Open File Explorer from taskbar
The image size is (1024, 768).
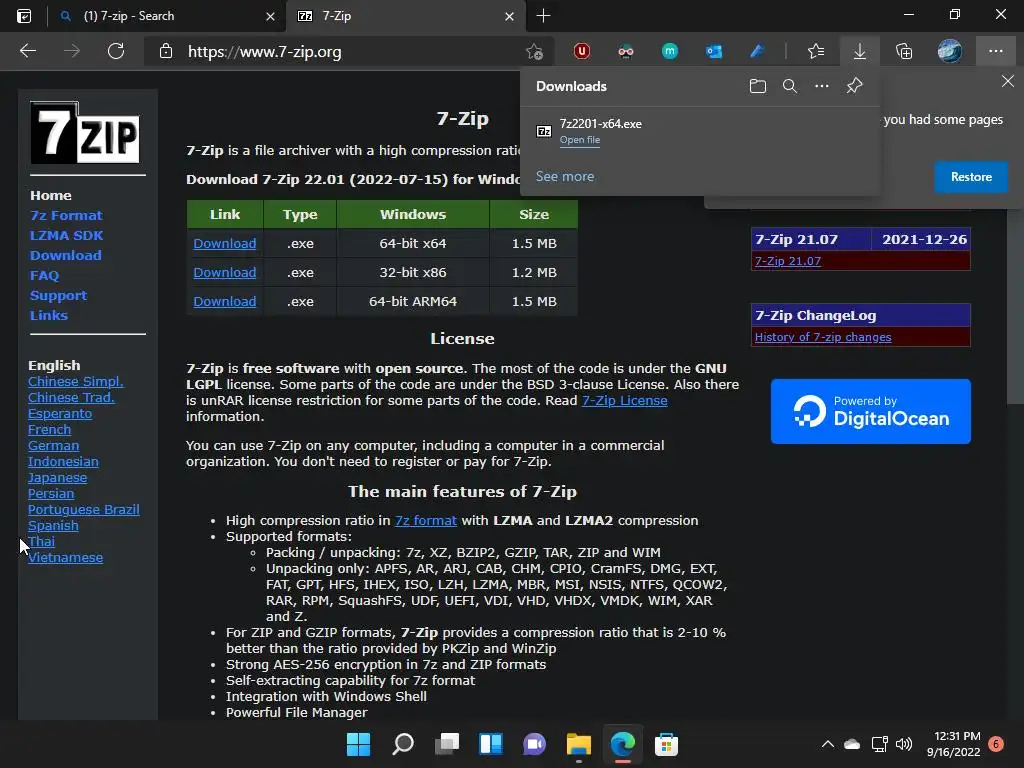click(579, 744)
